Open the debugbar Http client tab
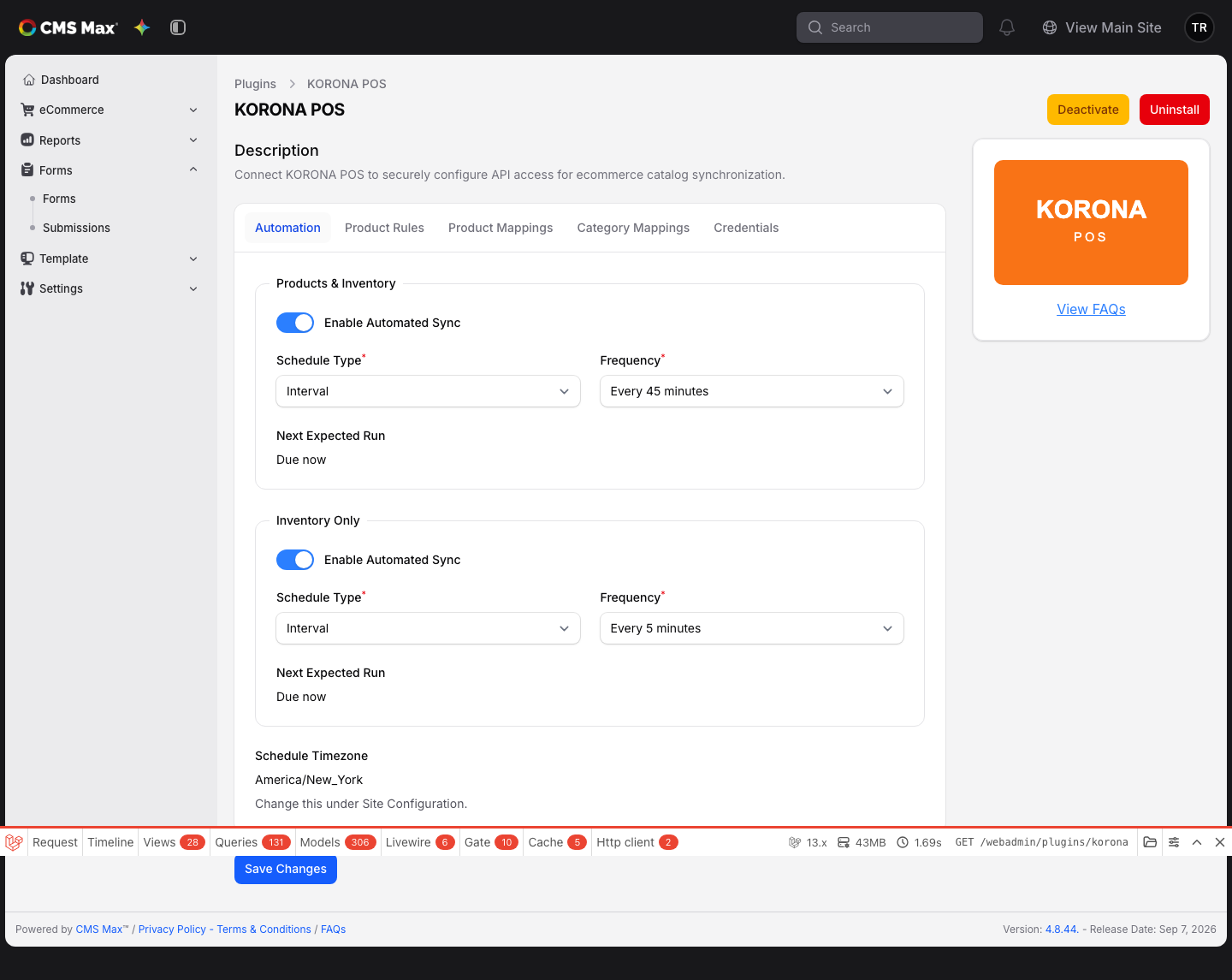This screenshot has height=980, width=1232. click(x=637, y=842)
